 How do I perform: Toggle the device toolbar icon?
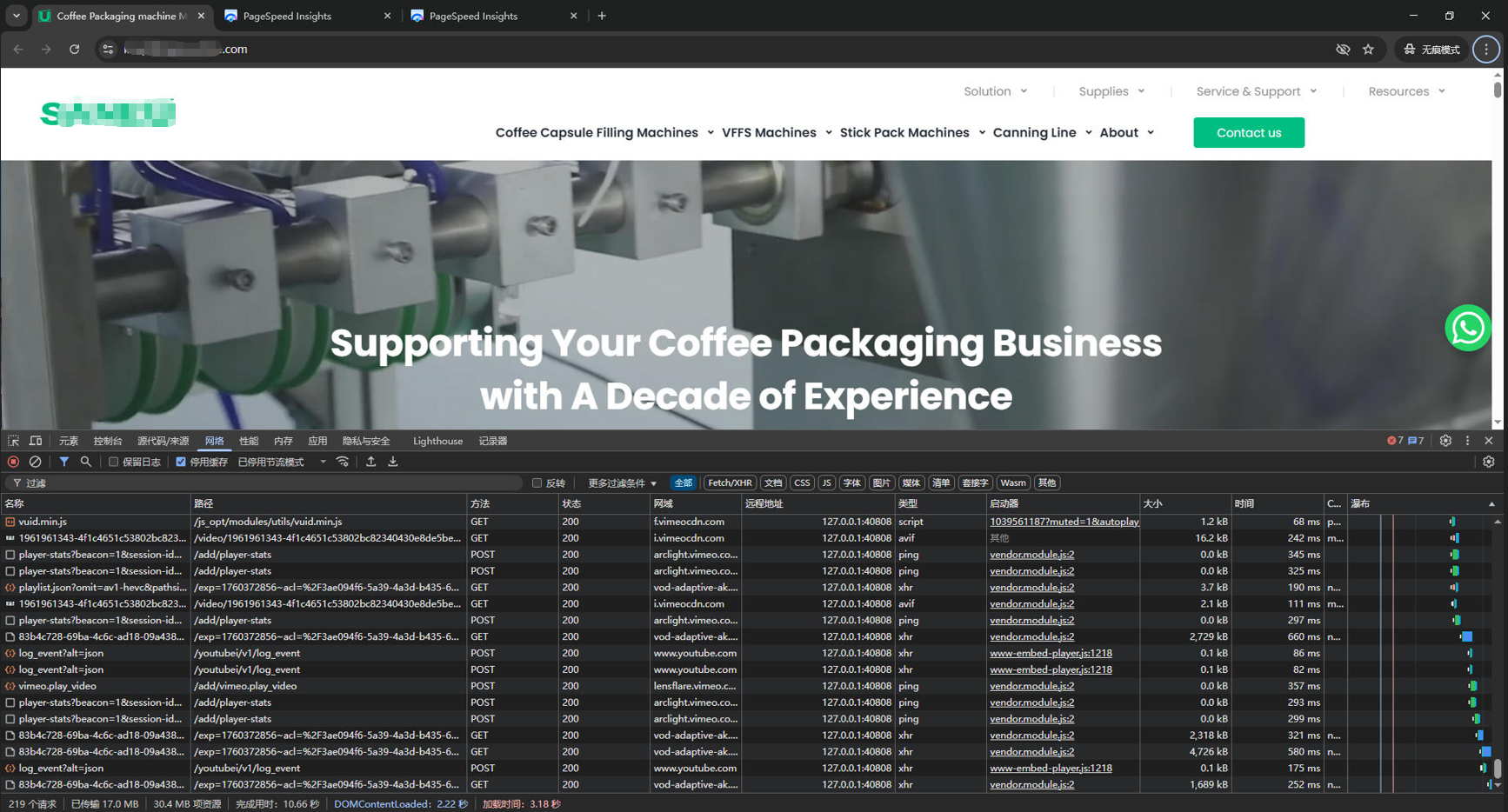(36, 441)
